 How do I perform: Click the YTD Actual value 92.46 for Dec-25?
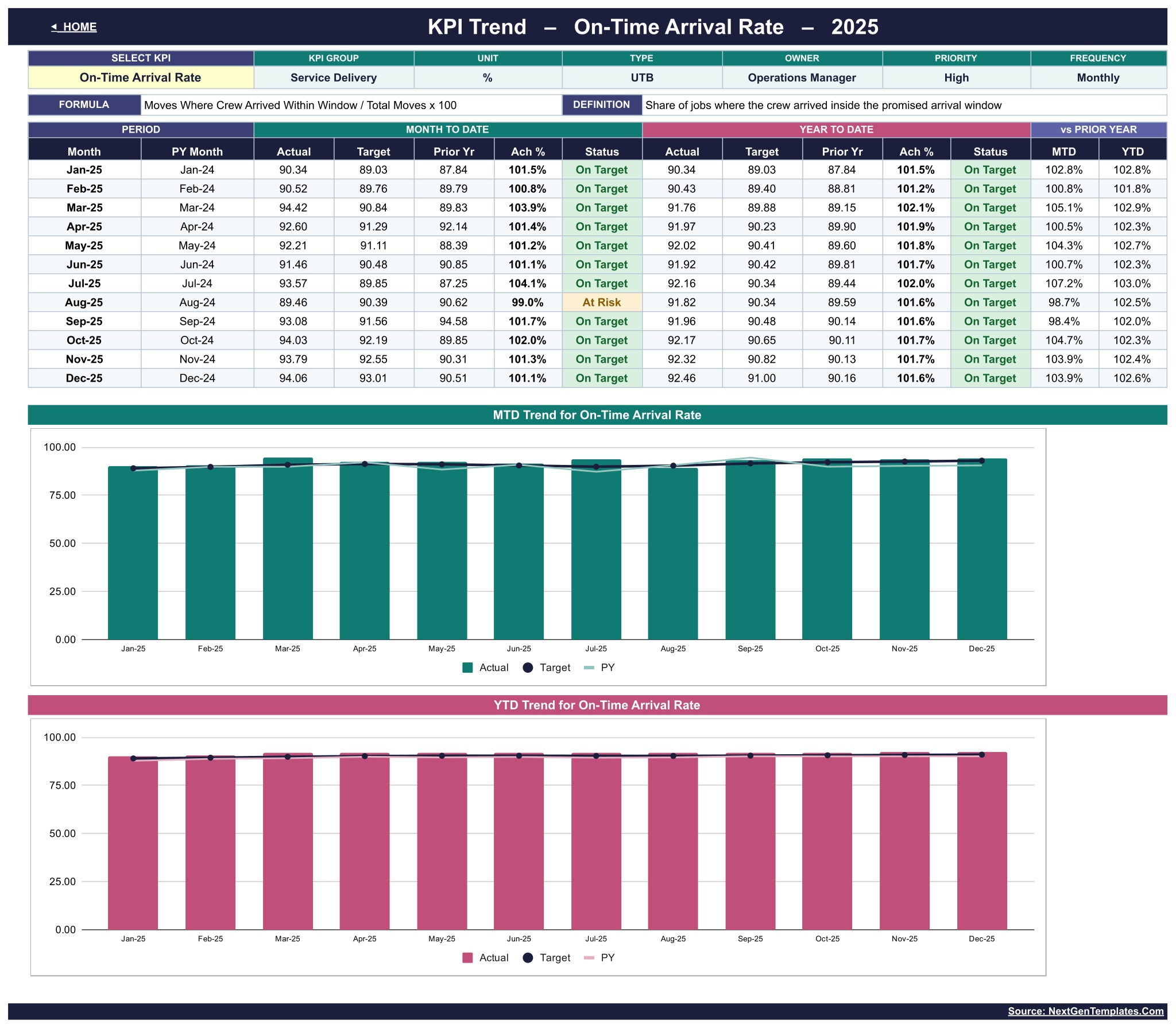(682, 378)
